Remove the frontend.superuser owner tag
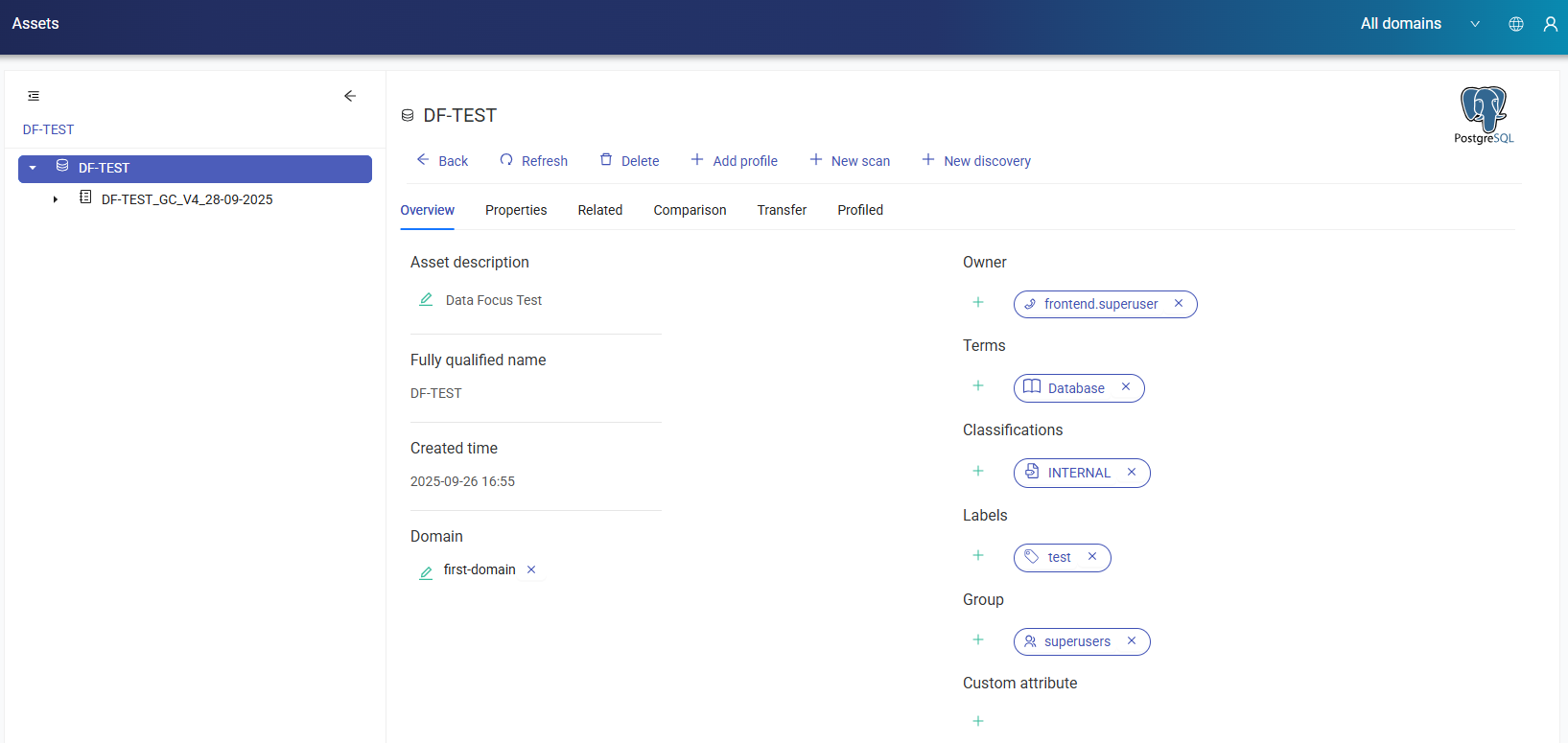The height and width of the screenshot is (743, 1568). (x=1179, y=304)
